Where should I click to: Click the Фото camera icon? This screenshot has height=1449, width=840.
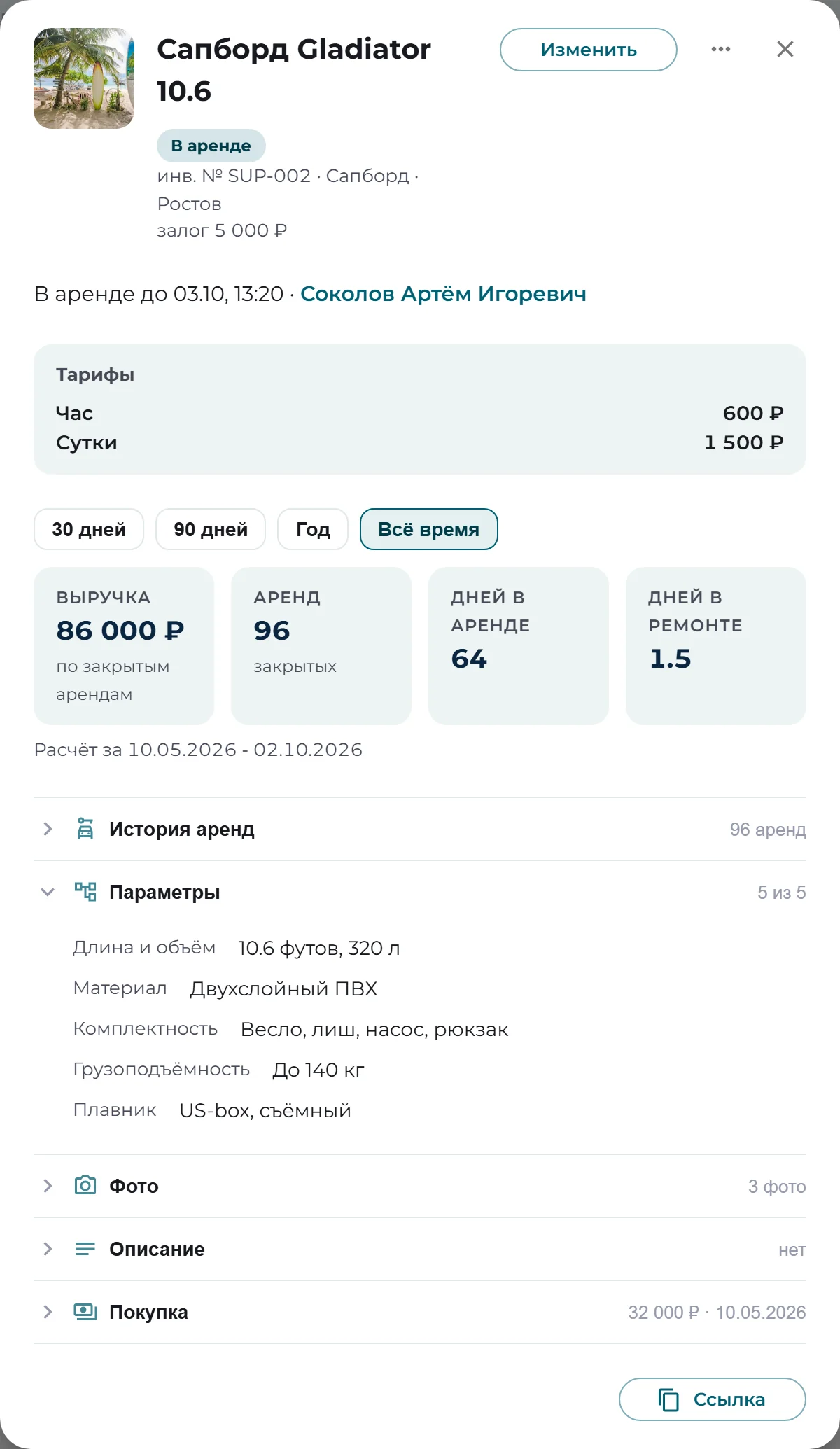coord(85,1185)
